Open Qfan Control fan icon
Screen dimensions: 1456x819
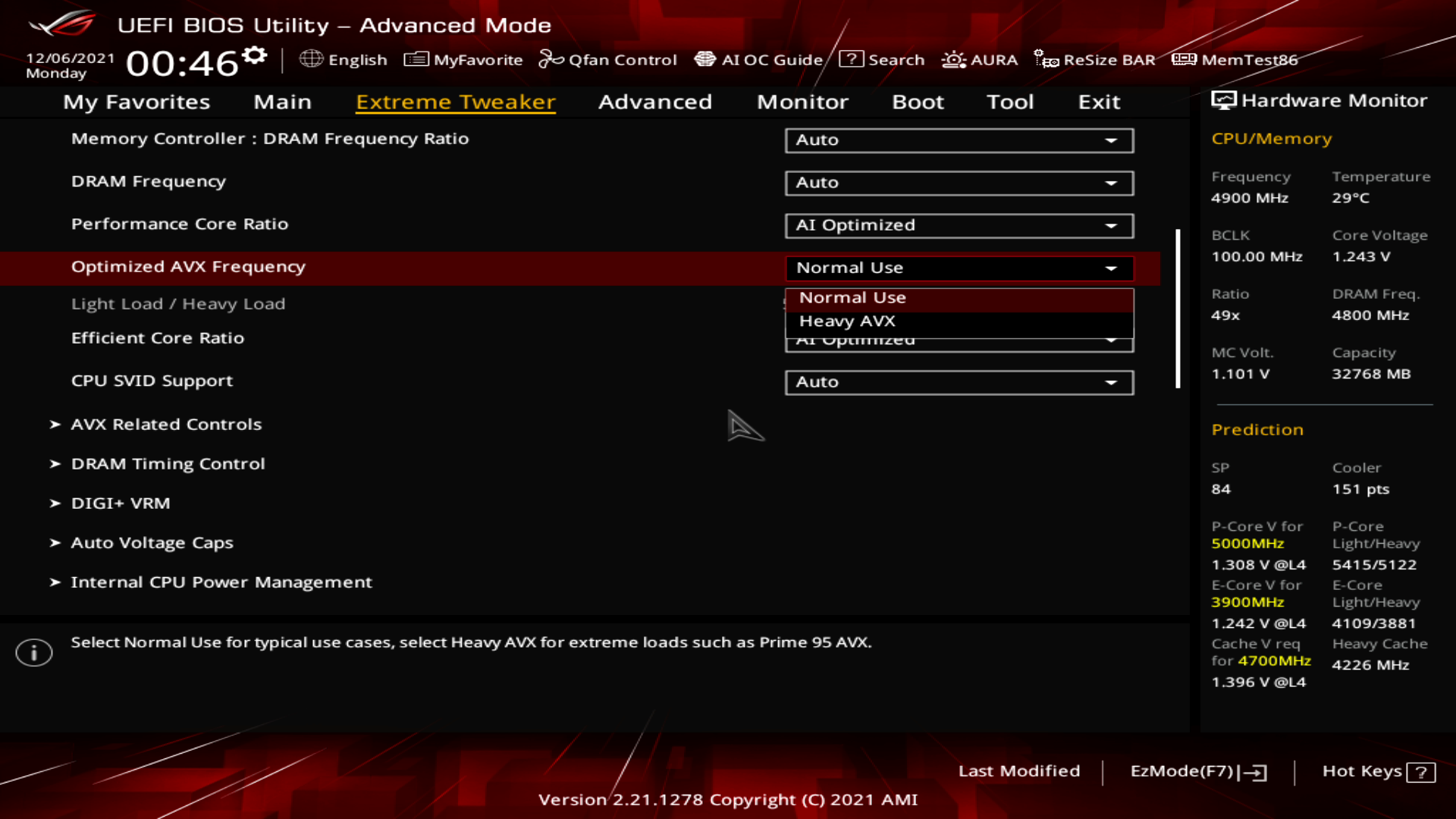click(551, 59)
